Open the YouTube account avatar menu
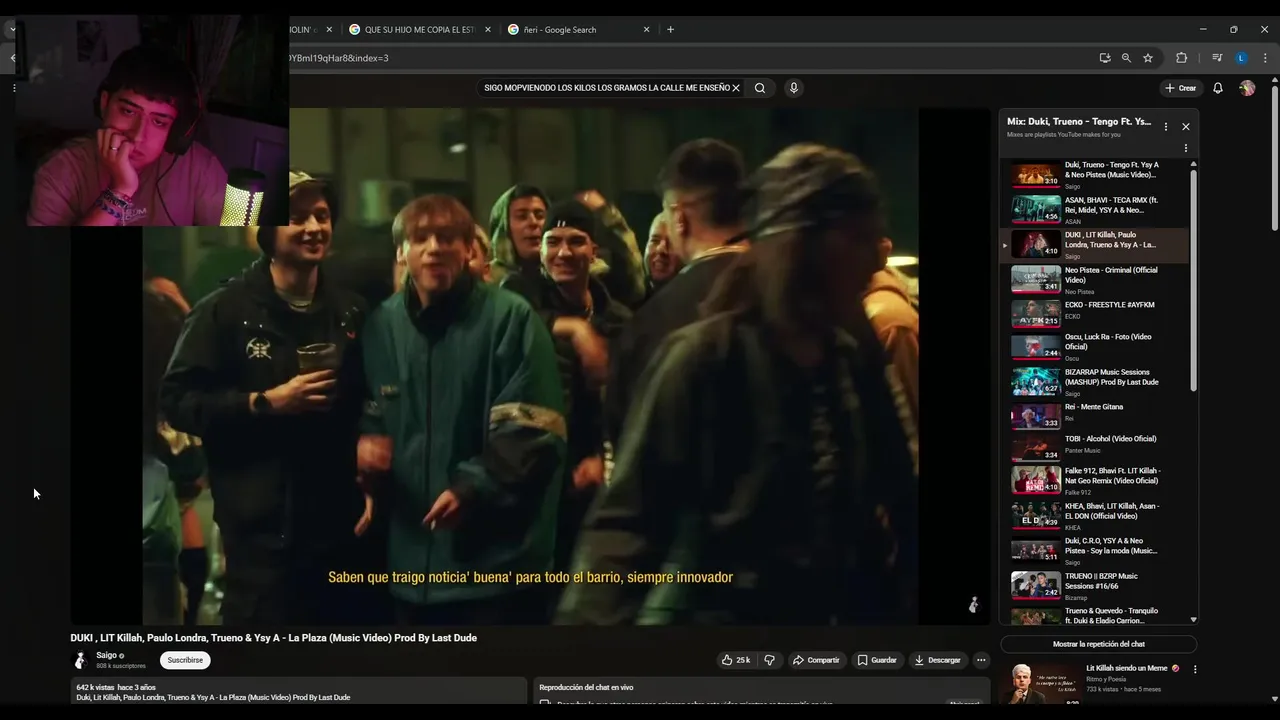Screen dimensions: 1280x720 coord(1247,88)
